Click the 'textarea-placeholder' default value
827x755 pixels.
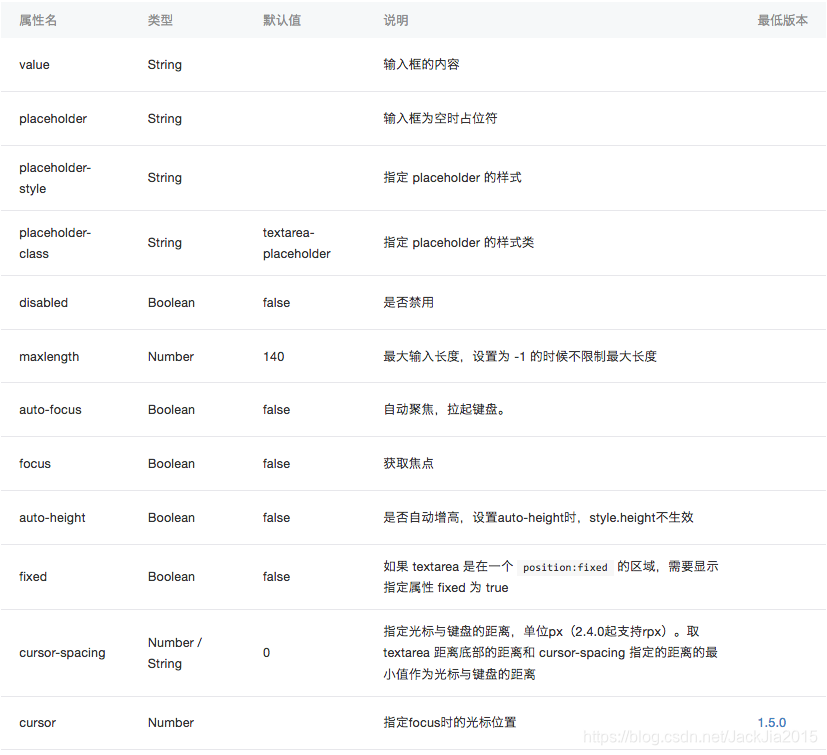point(296,243)
